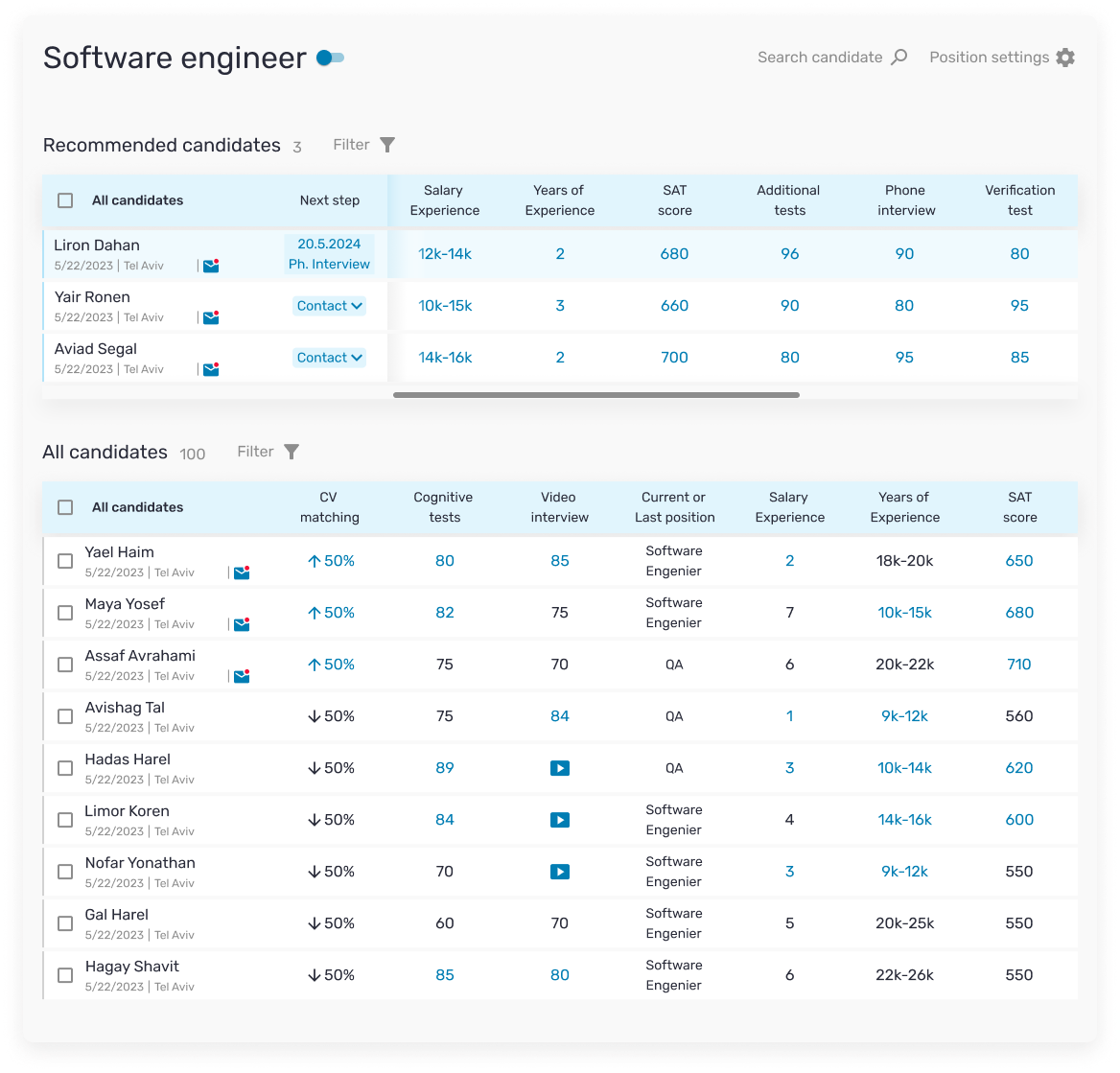The width and height of the screenshot is (1120, 1073).
Task: Check Maya Yosef's row checkbox
Action: coord(64,612)
